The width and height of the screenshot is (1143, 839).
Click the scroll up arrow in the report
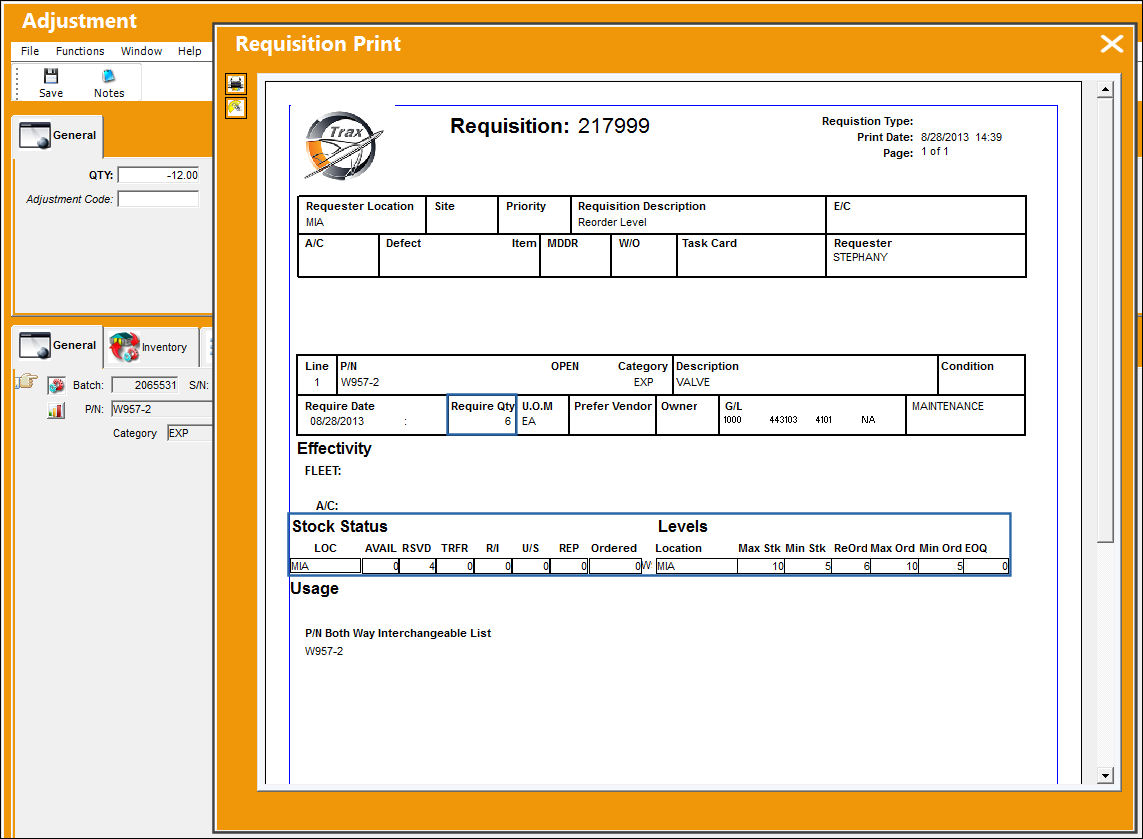(1105, 90)
